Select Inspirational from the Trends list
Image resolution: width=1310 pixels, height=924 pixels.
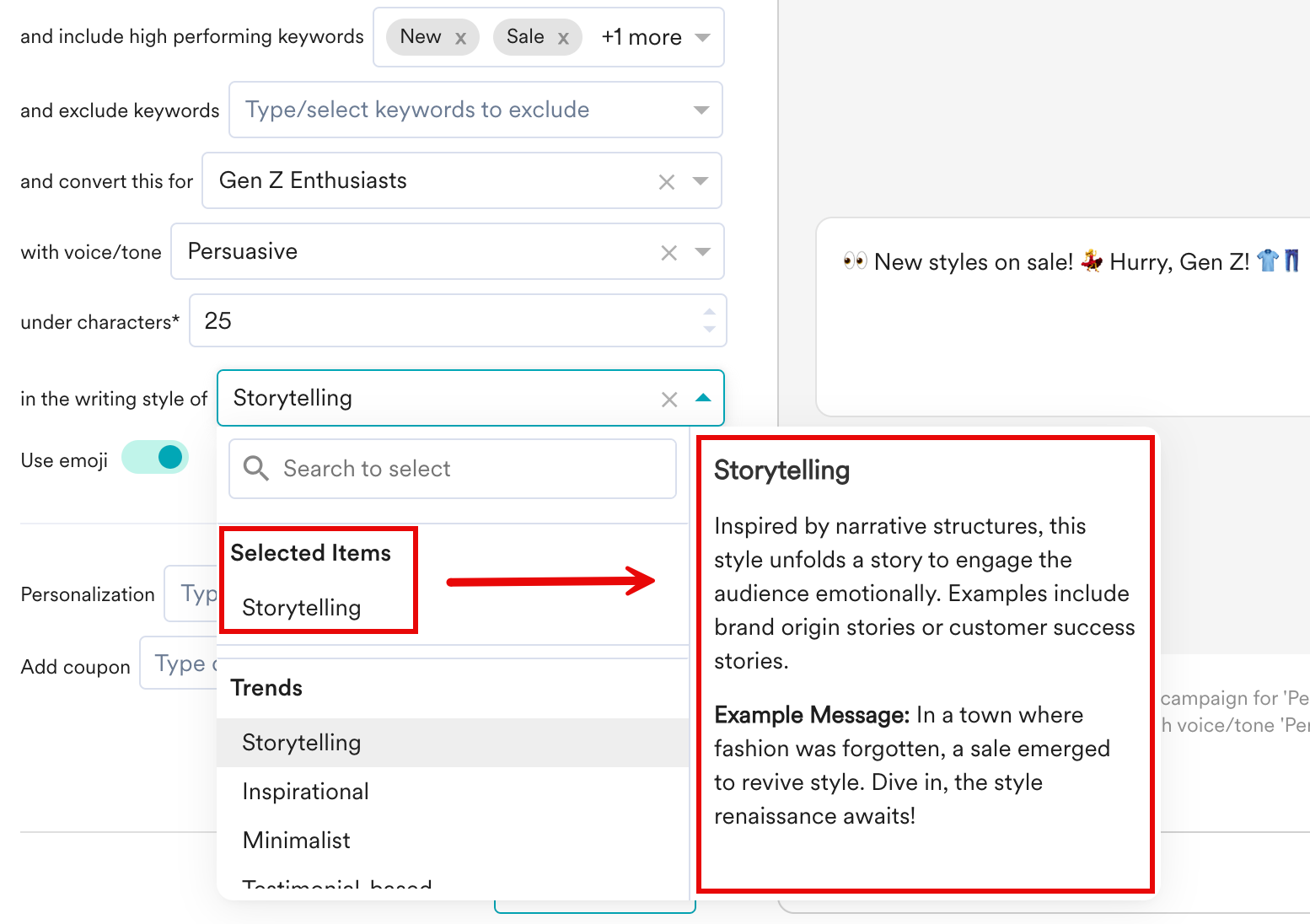(x=305, y=792)
